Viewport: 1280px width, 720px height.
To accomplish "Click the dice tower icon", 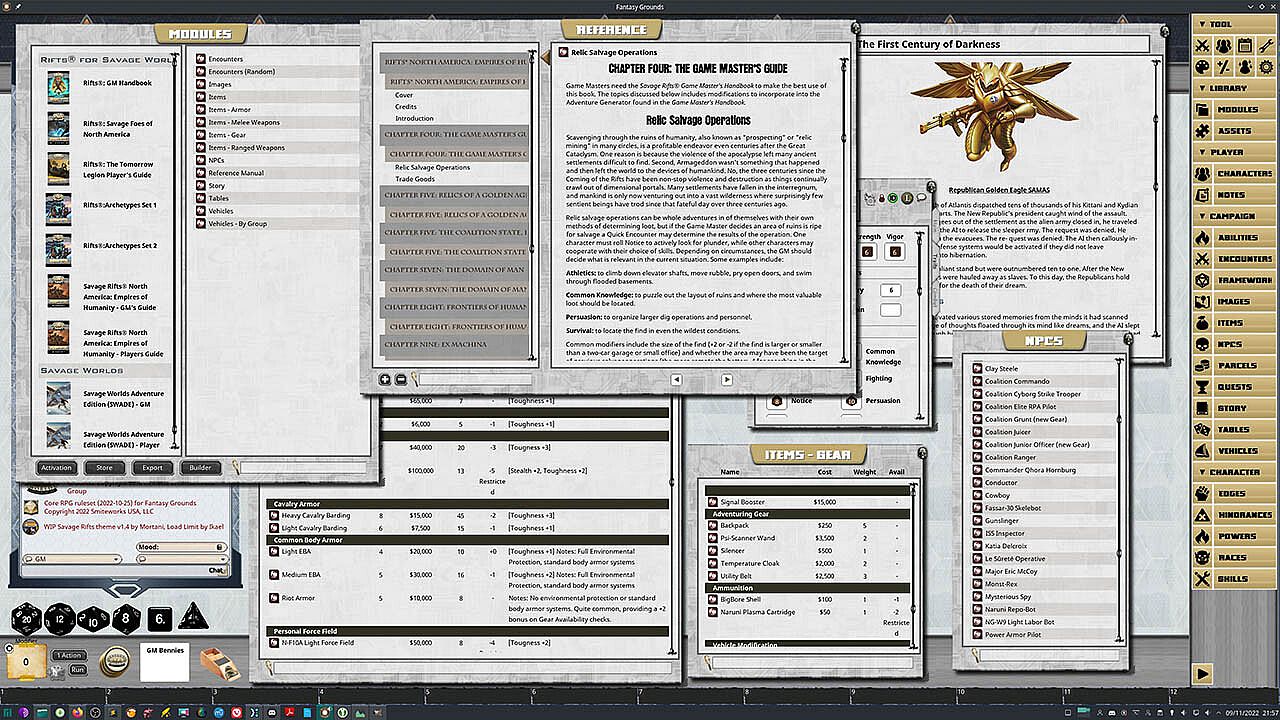I will (x=220, y=665).
